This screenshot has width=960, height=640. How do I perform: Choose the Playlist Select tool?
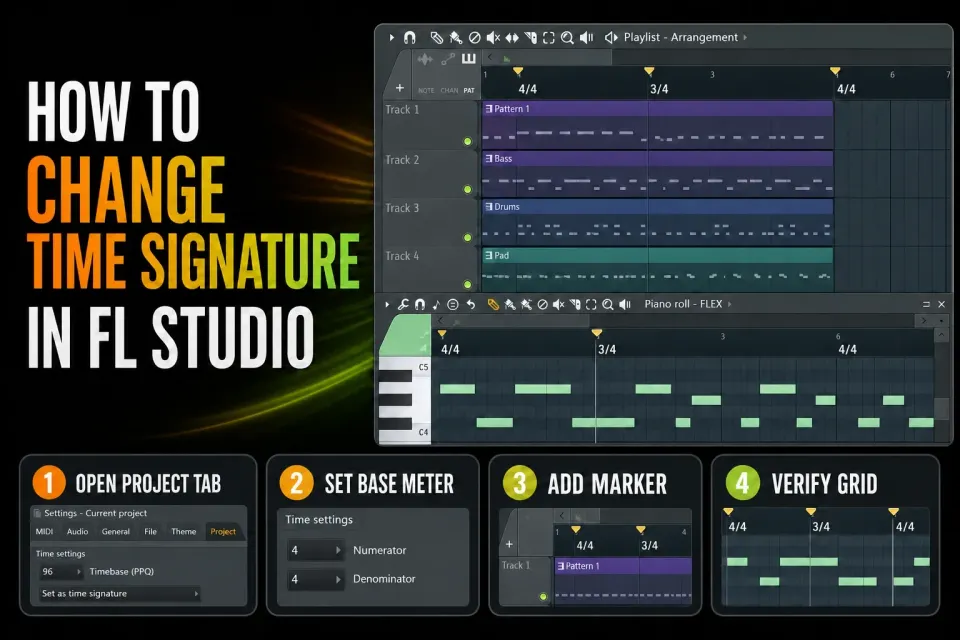click(x=549, y=37)
